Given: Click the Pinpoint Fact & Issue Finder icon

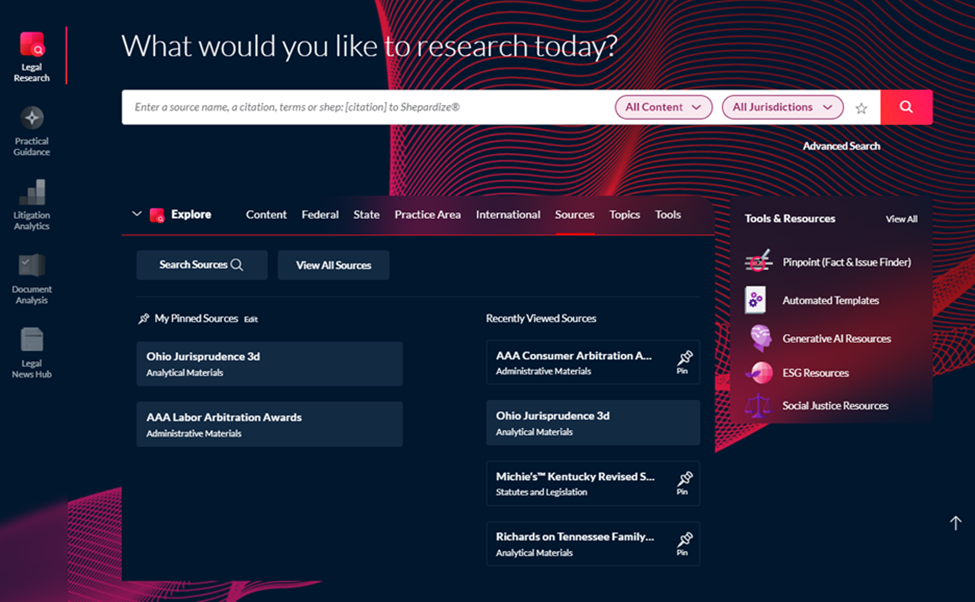Looking at the screenshot, I should click(x=759, y=262).
